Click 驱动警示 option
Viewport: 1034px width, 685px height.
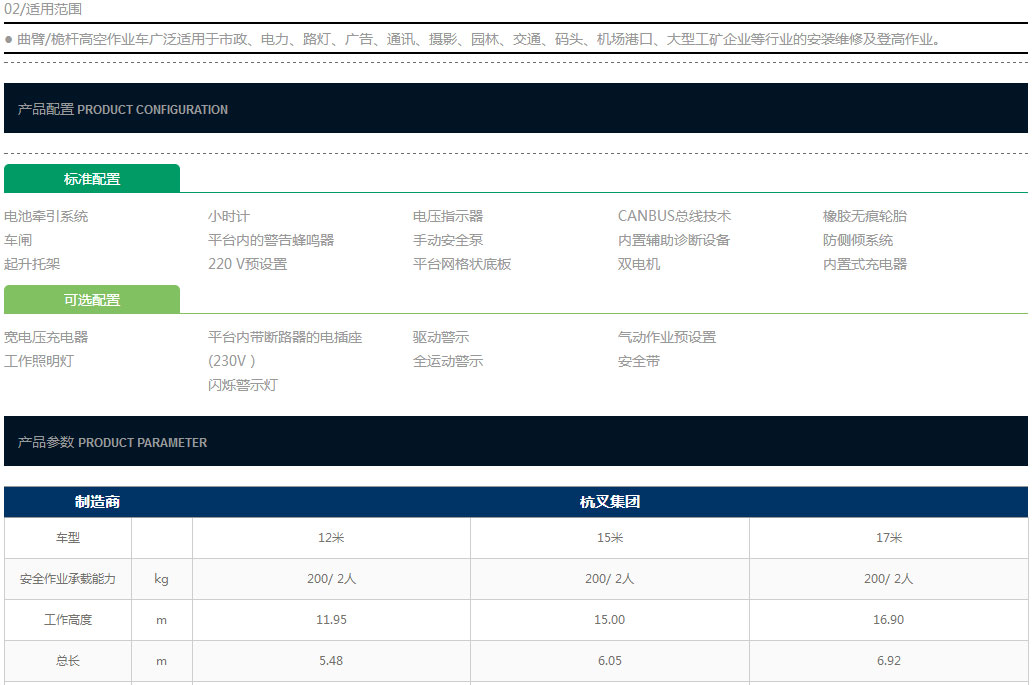[441, 337]
